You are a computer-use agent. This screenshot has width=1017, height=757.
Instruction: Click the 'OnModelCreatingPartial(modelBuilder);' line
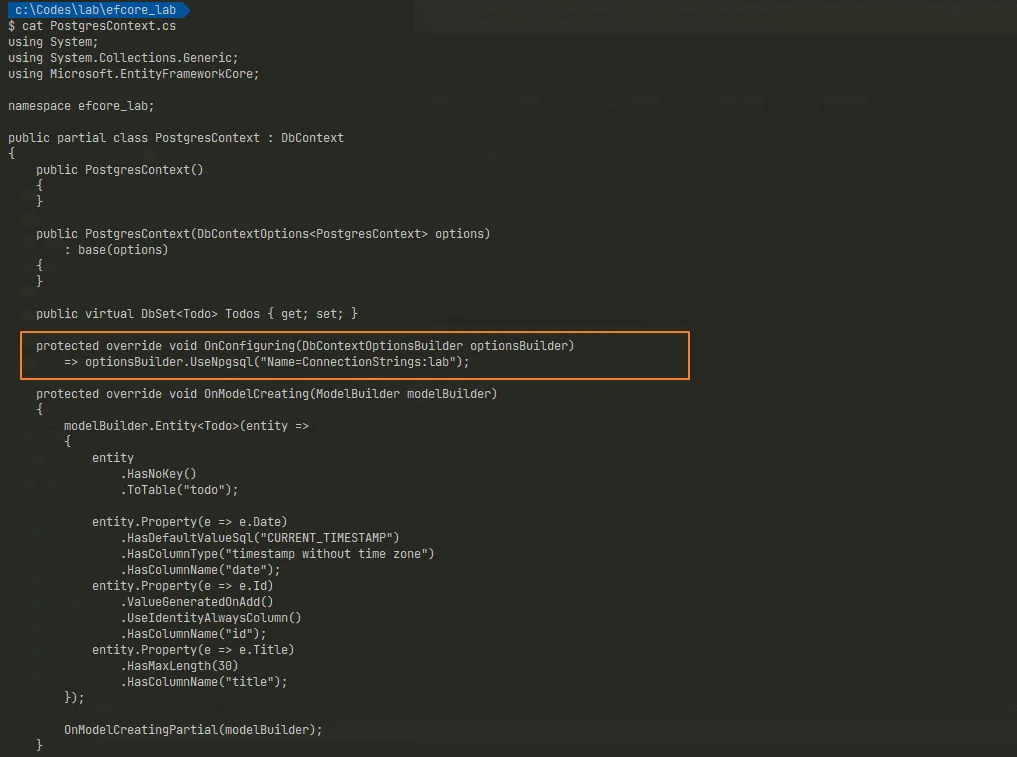coord(193,730)
